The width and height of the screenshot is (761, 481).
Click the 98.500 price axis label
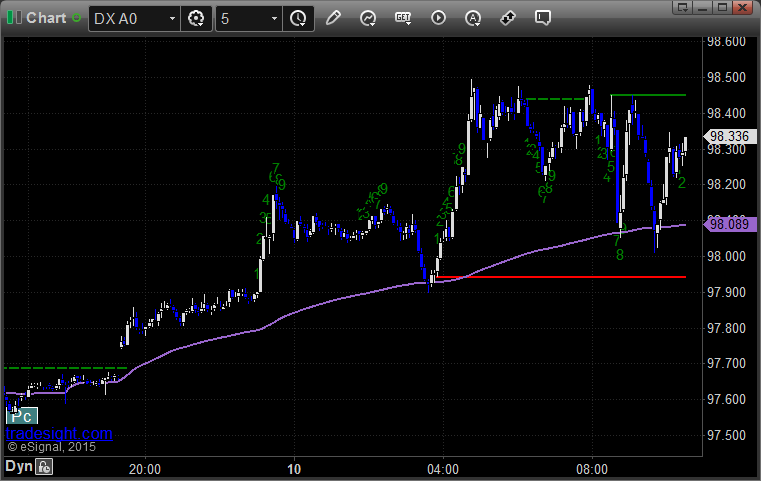click(x=726, y=78)
